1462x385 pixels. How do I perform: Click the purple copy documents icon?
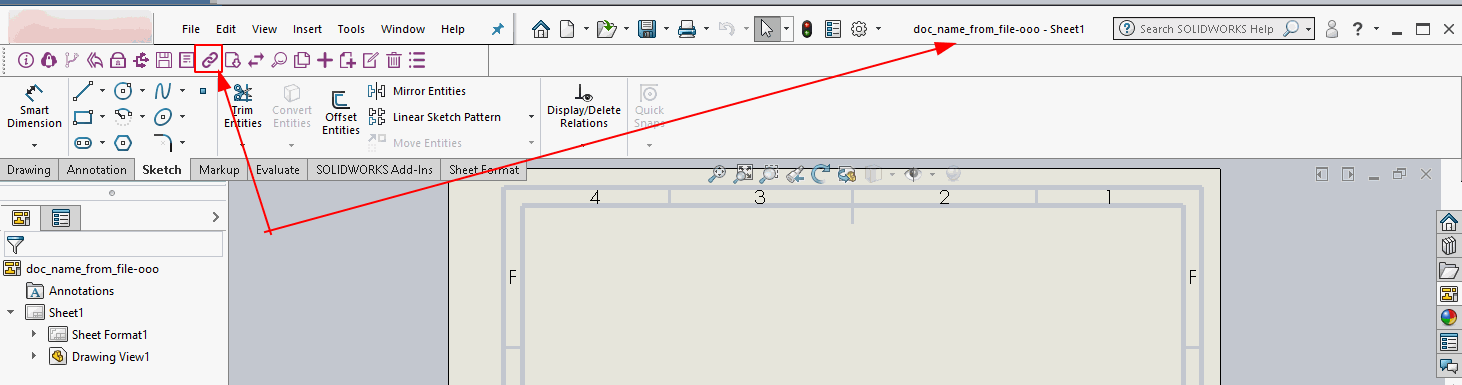point(302,60)
